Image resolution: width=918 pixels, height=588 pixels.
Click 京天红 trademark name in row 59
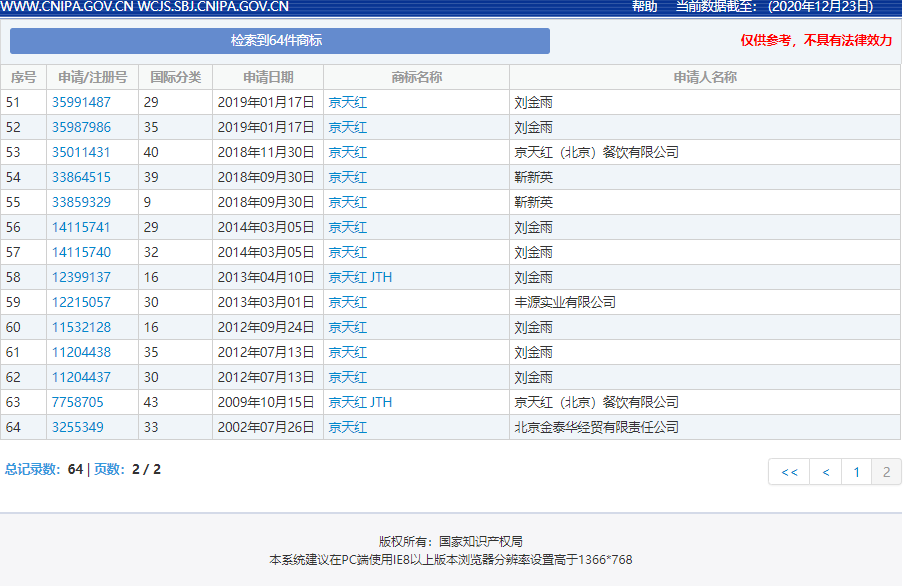347,302
